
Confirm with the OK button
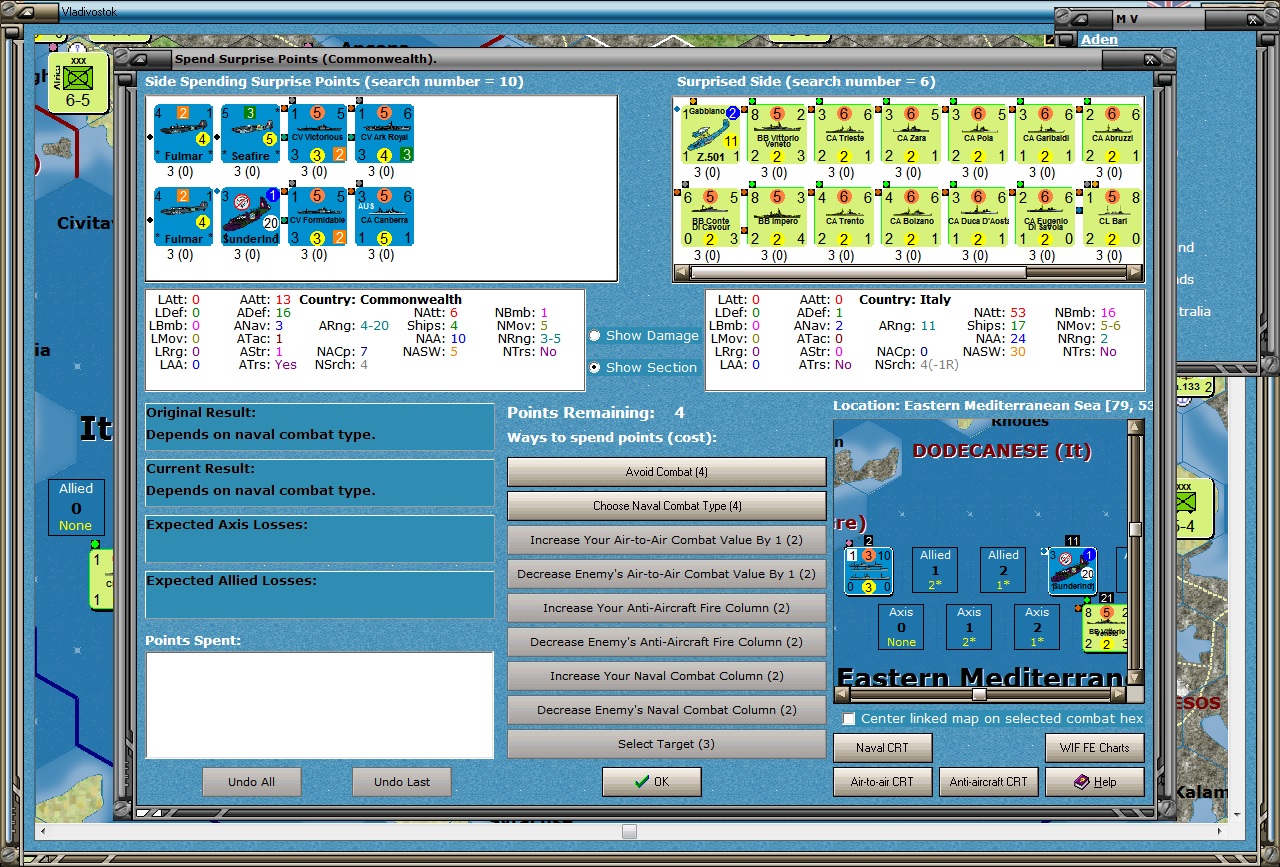coord(651,782)
